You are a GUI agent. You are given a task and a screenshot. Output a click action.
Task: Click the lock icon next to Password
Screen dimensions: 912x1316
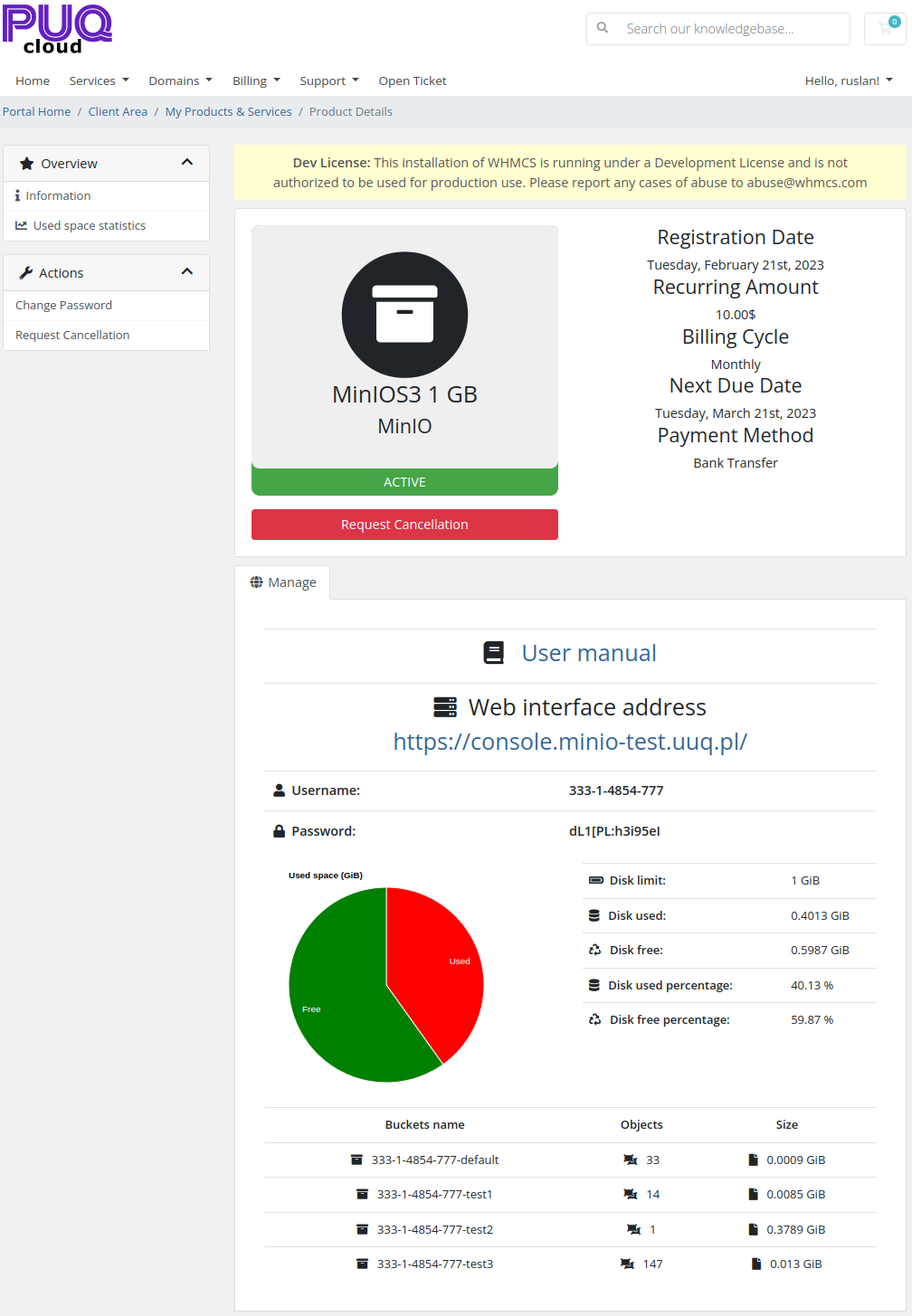tap(280, 831)
